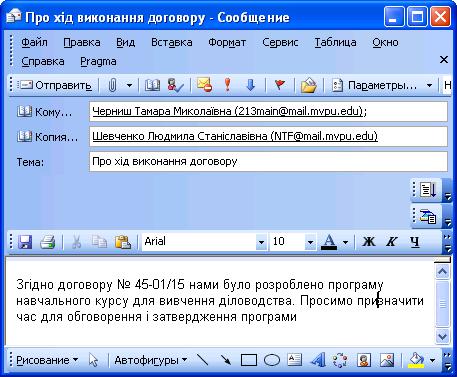Screen dimensions: 457x377
Task: Select the Arrow drawing tool
Action: 226,360
